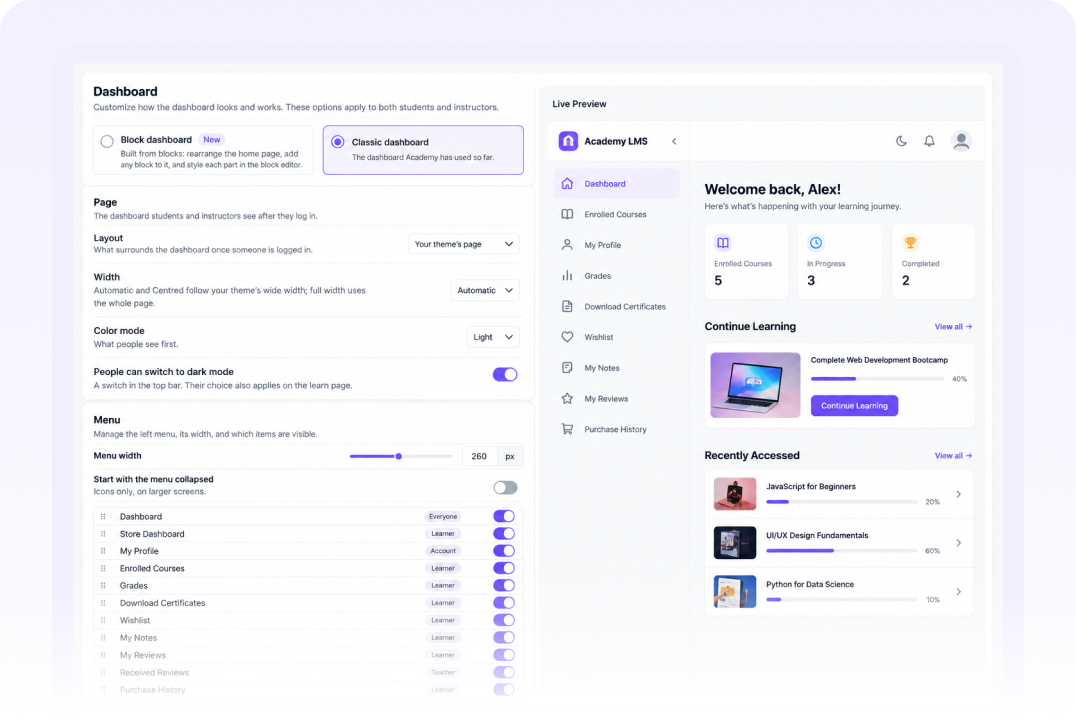
Task: Click View all next to Recently Accessed
Action: point(953,456)
